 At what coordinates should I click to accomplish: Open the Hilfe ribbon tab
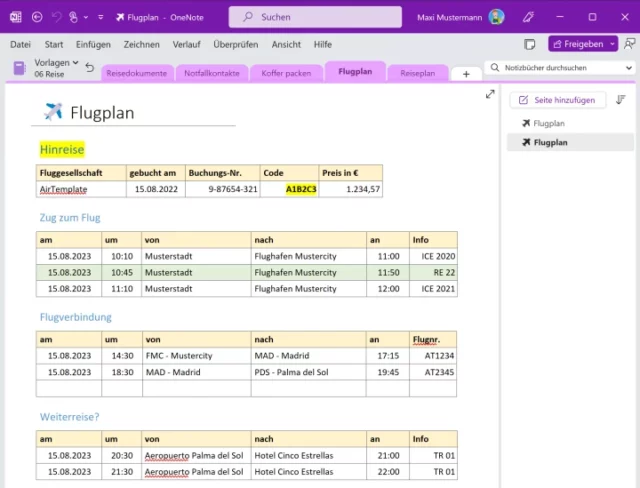click(x=322, y=44)
